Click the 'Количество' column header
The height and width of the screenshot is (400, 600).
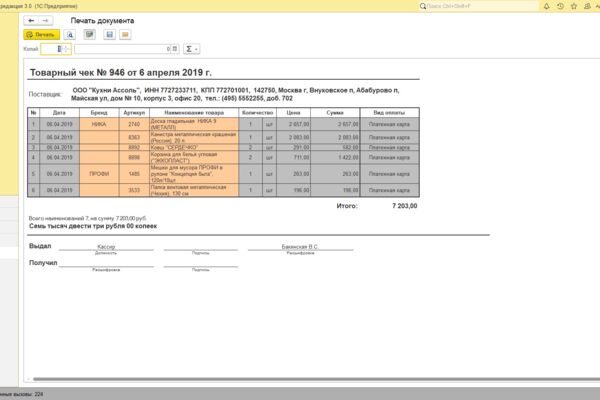(258, 113)
